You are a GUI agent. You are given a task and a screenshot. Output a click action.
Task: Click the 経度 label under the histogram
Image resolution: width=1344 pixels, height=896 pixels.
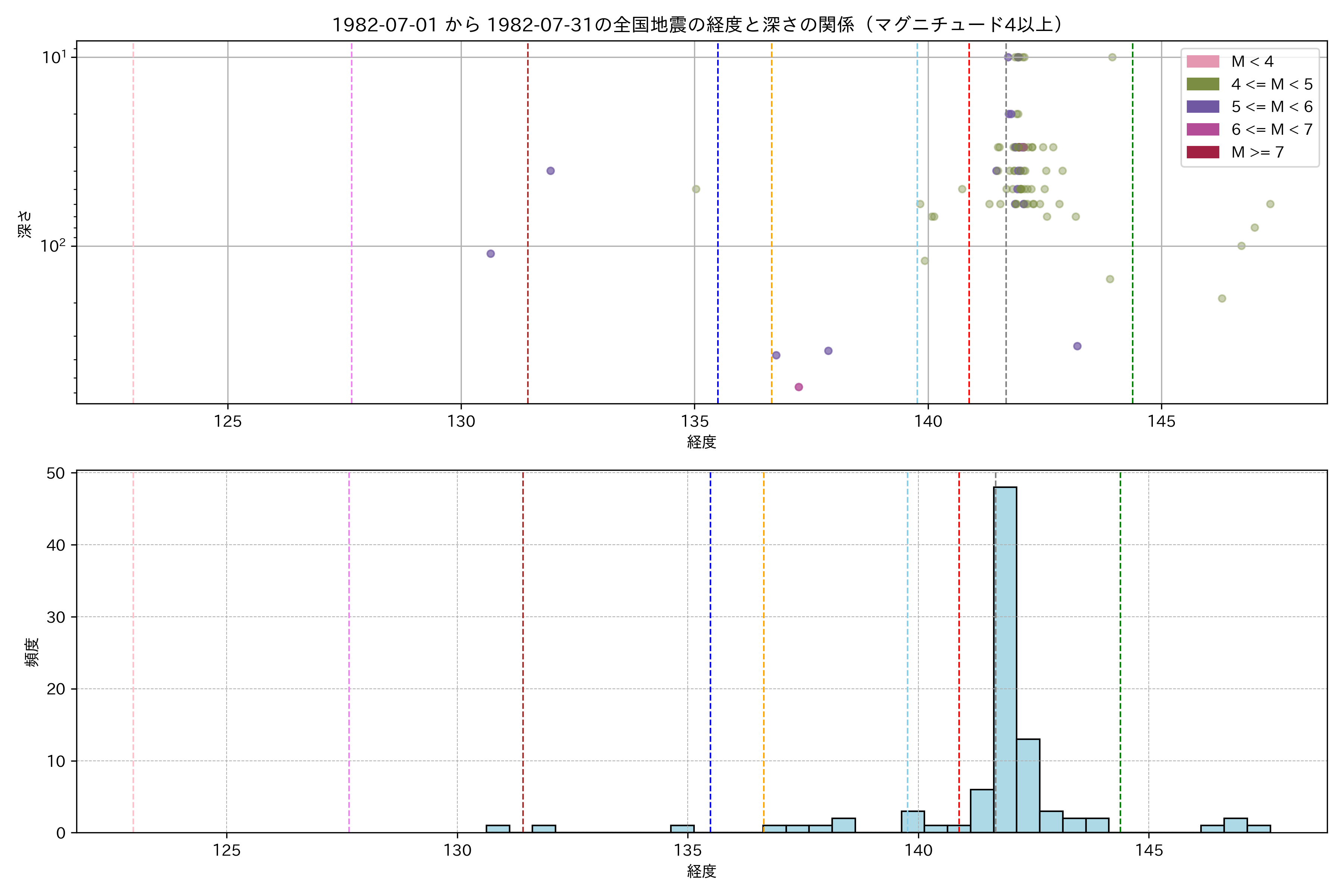701,872
